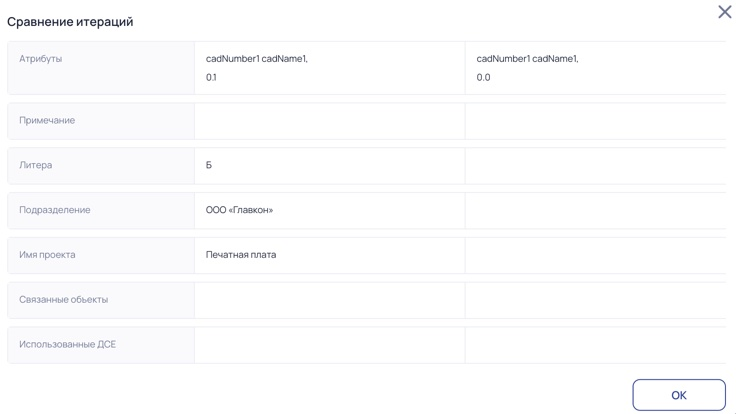Select the Имя проекта row label

pyautogui.click(x=47, y=255)
